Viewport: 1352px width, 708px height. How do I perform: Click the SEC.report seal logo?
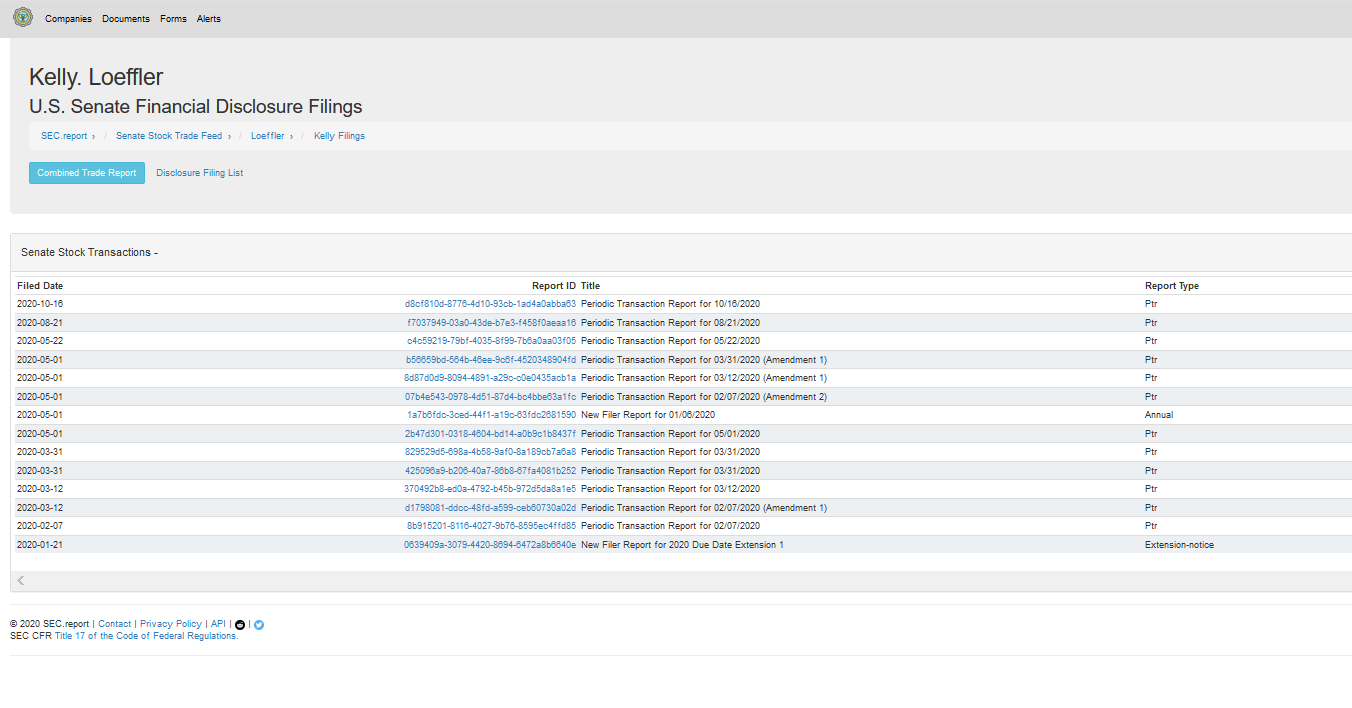[22, 18]
